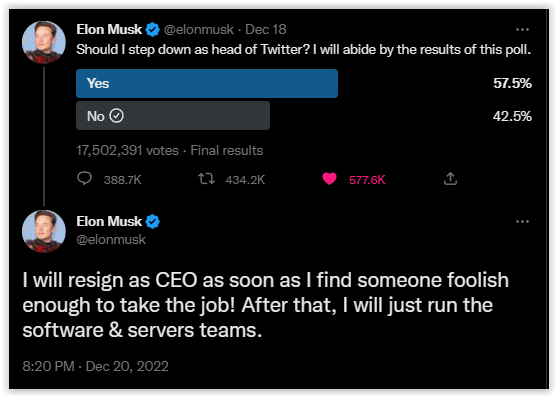The width and height of the screenshot is (557, 397).
Task: Click the reply speech bubble icon
Action: click(x=84, y=179)
